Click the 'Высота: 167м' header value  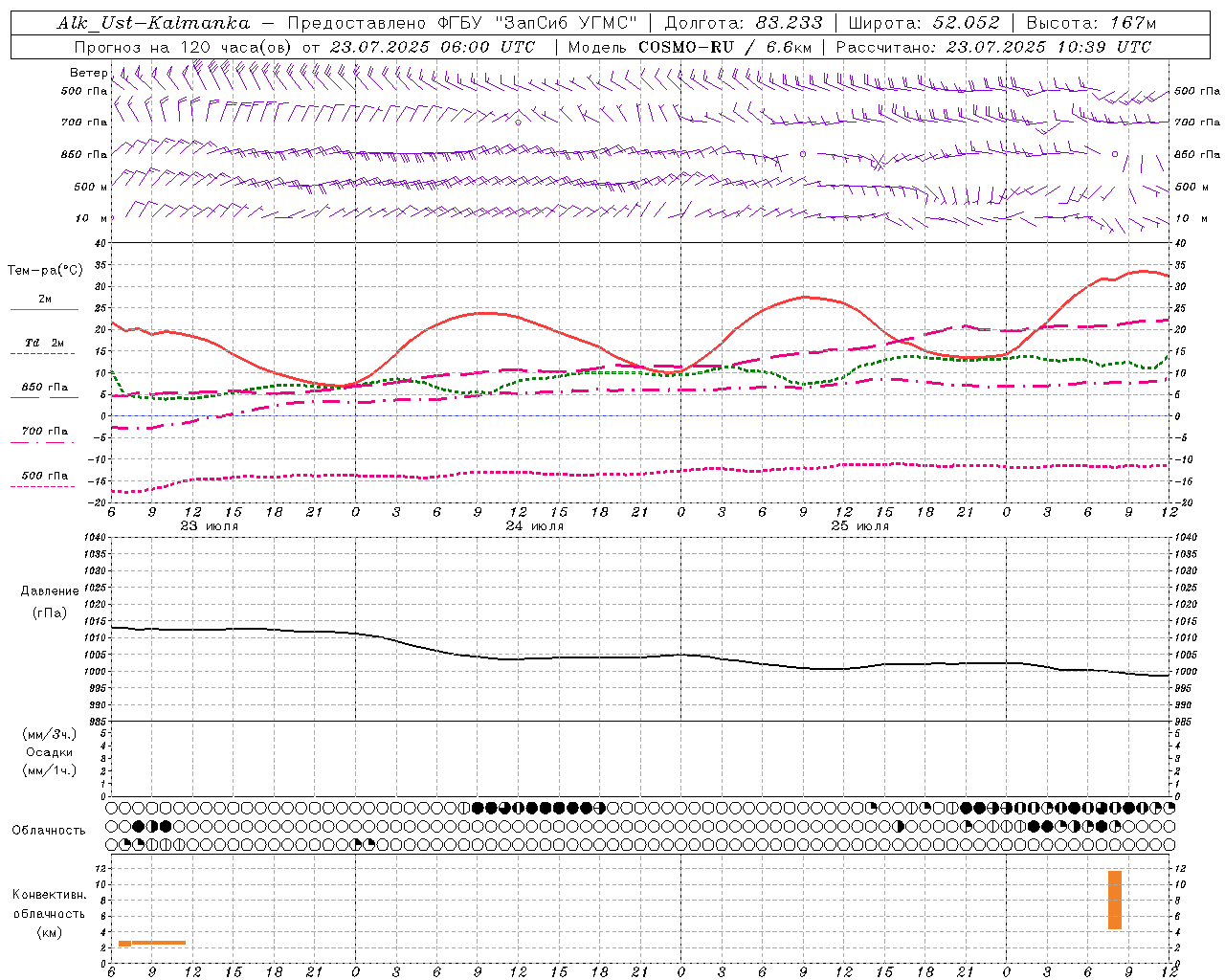point(1091,23)
